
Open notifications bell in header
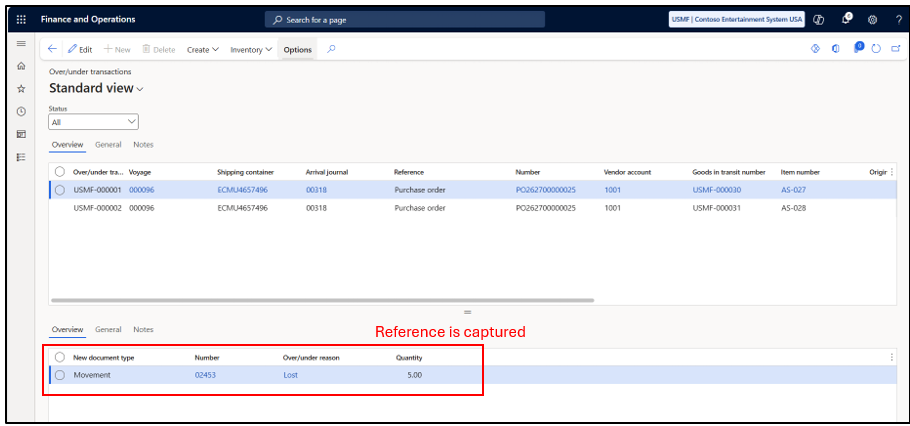[846, 19]
